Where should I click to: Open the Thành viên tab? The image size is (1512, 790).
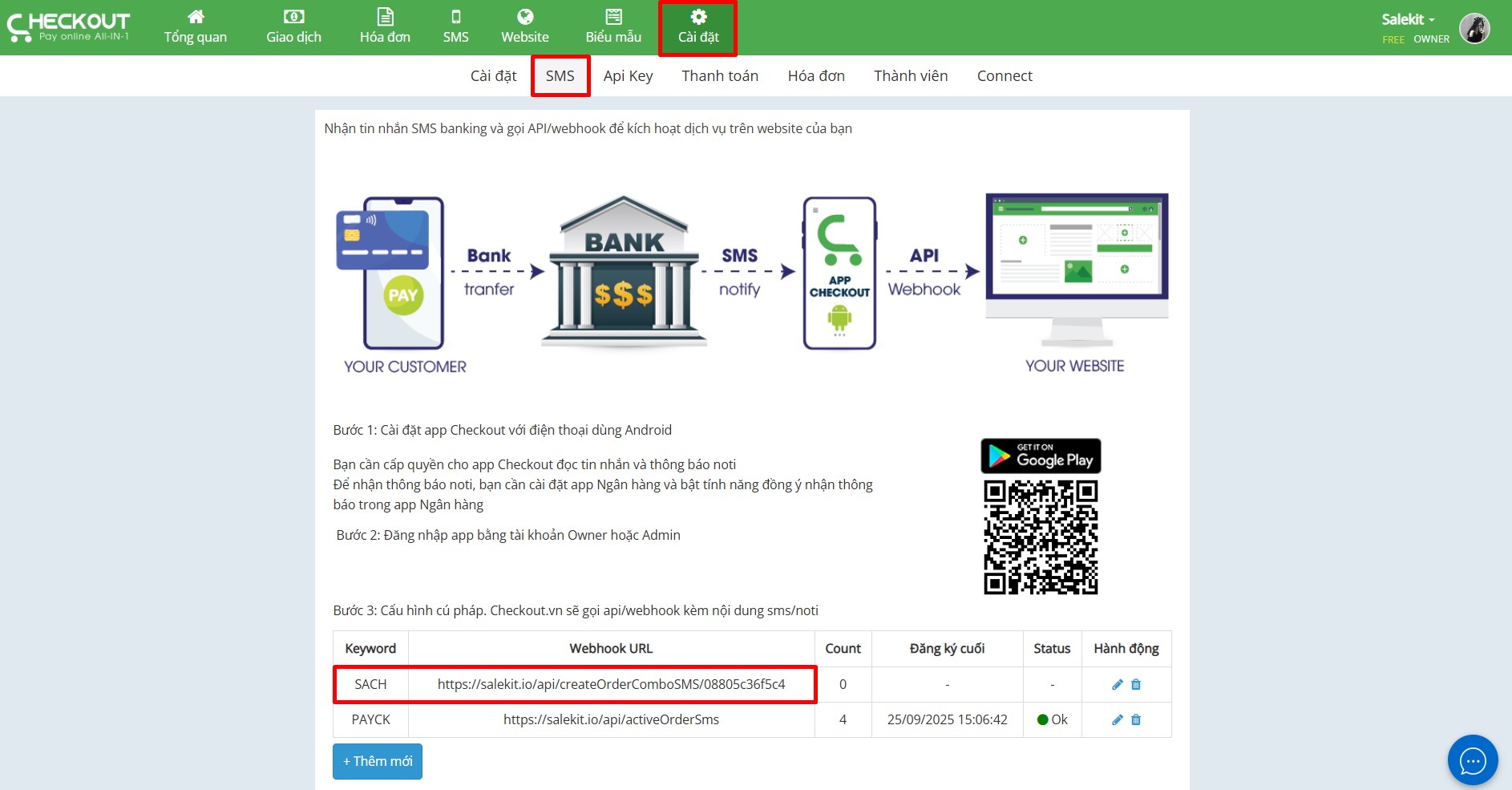[x=911, y=76]
